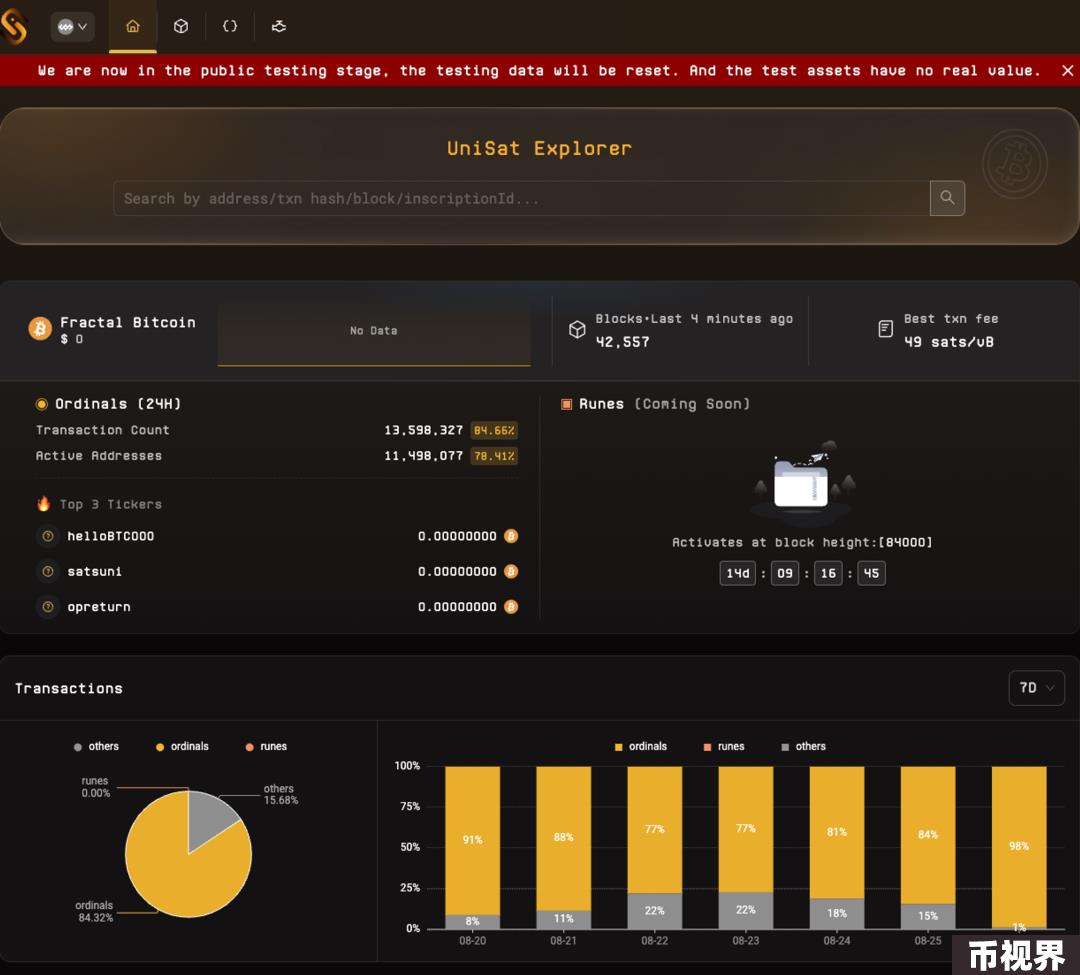
Task: Click the bitcoin icon in satsuni row
Action: (x=511, y=572)
